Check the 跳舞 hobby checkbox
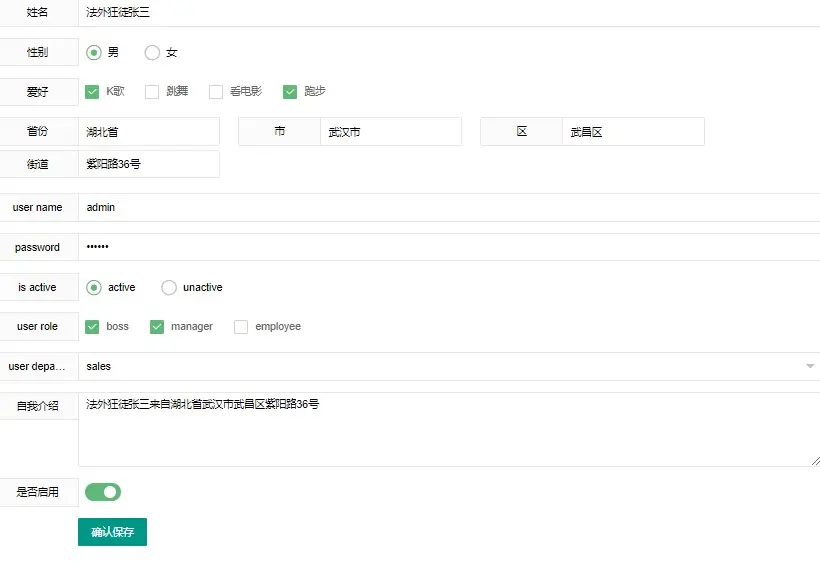Viewport: 820px width, 564px height. 152,92
